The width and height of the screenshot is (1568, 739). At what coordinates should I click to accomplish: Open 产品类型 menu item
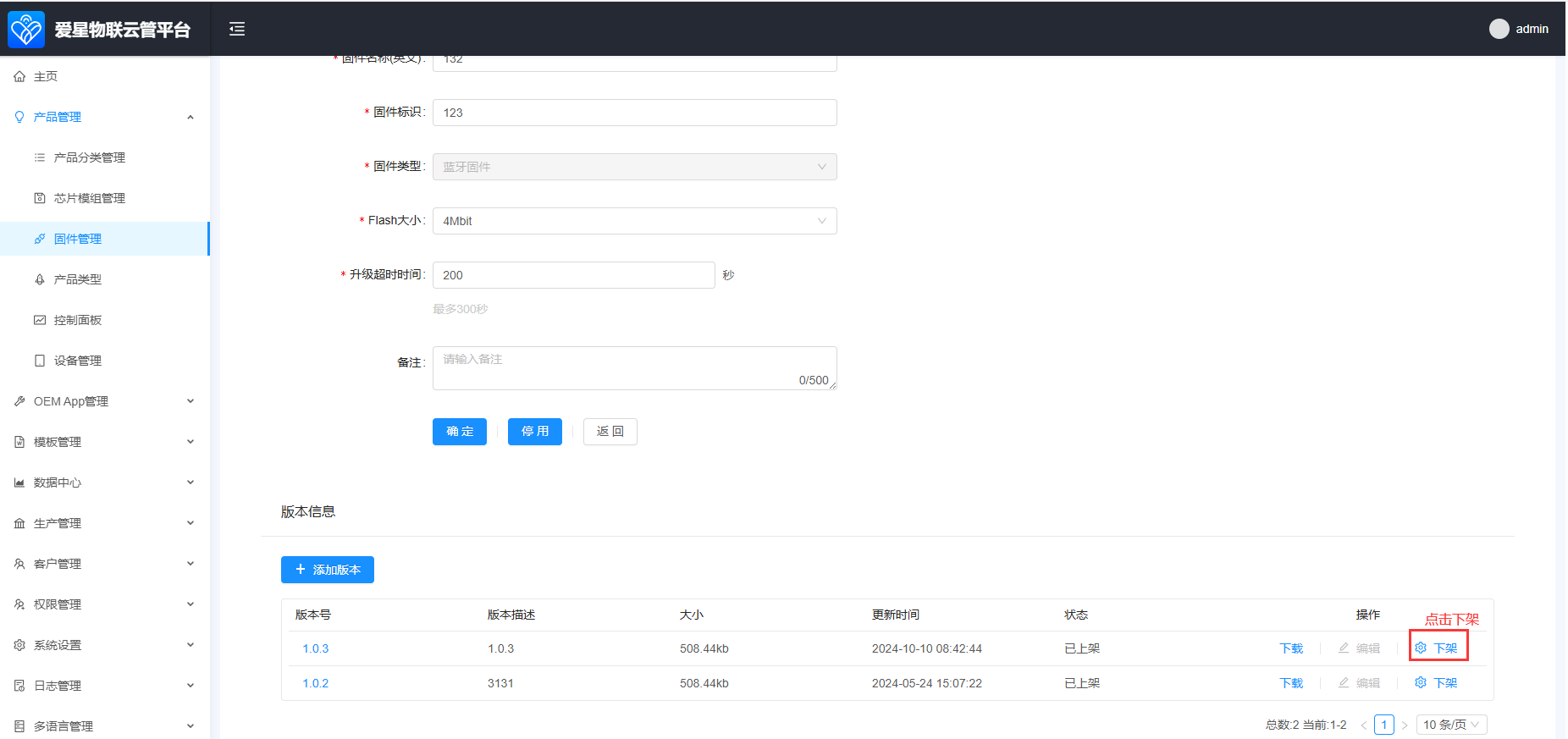tap(105, 279)
